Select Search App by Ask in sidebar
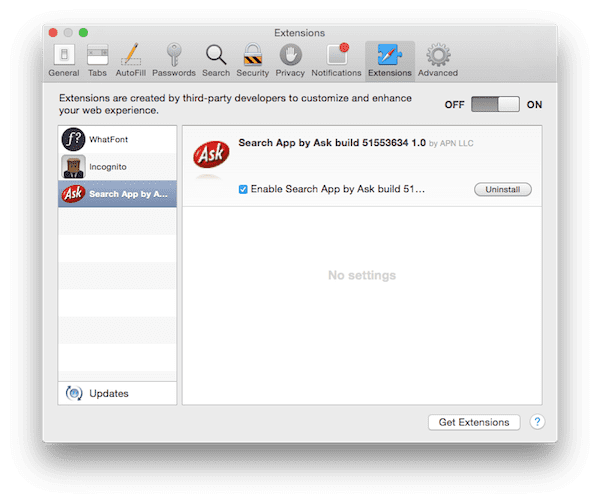 (x=117, y=193)
